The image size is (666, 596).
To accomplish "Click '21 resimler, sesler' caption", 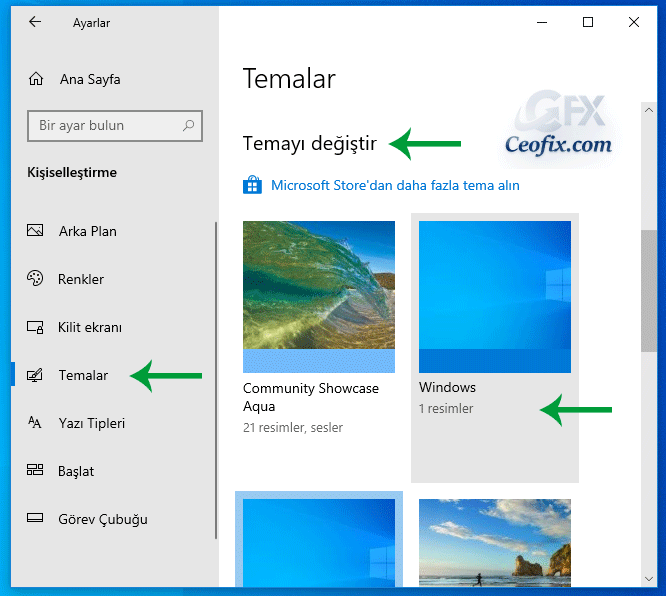I will point(293,427).
